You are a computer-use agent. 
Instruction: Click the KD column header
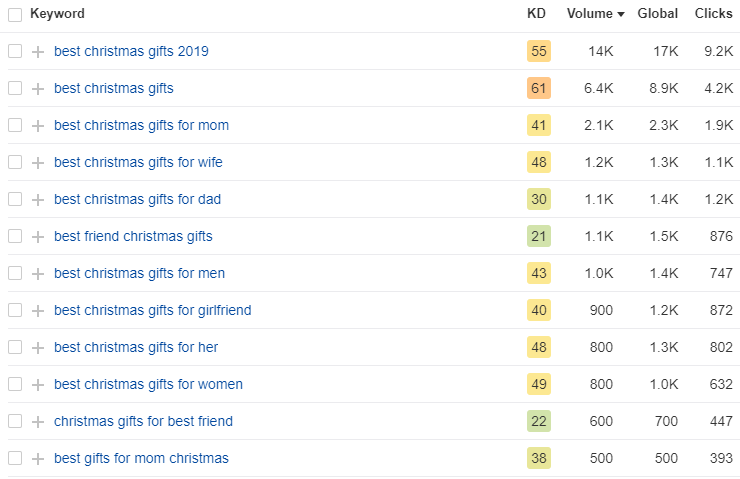pos(536,13)
